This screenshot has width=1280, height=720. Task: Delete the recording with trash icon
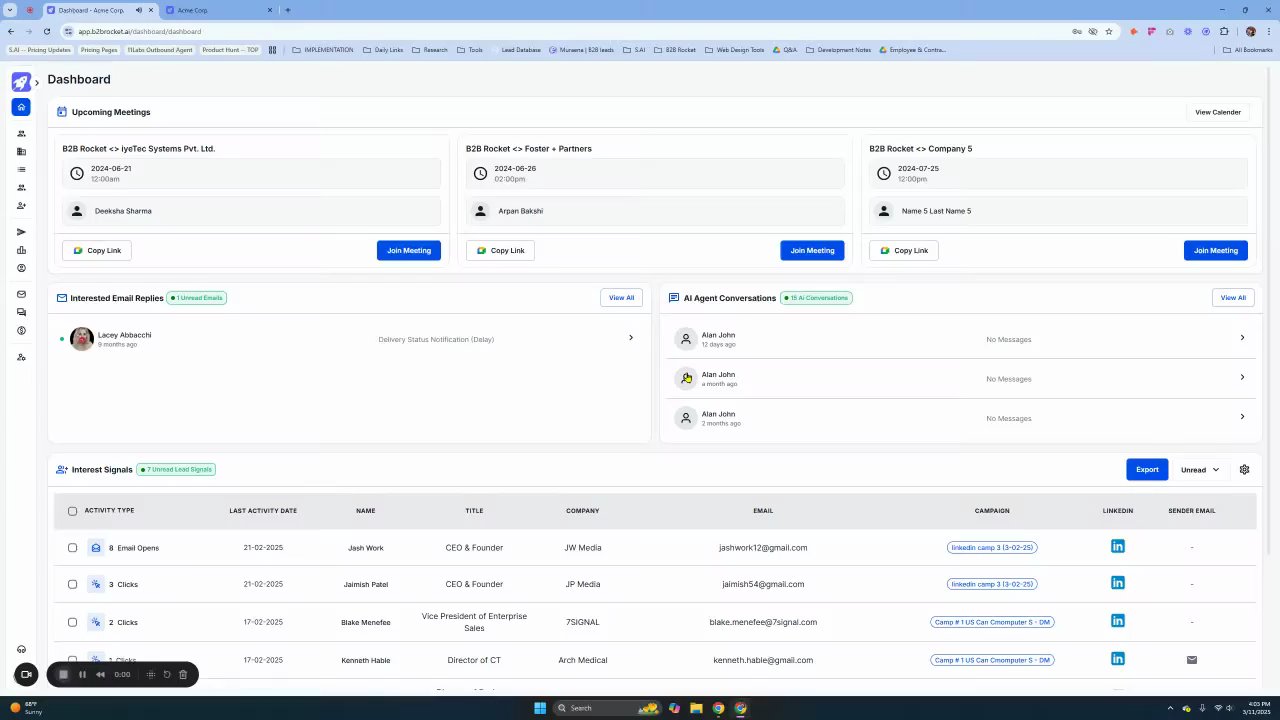pyautogui.click(x=183, y=674)
